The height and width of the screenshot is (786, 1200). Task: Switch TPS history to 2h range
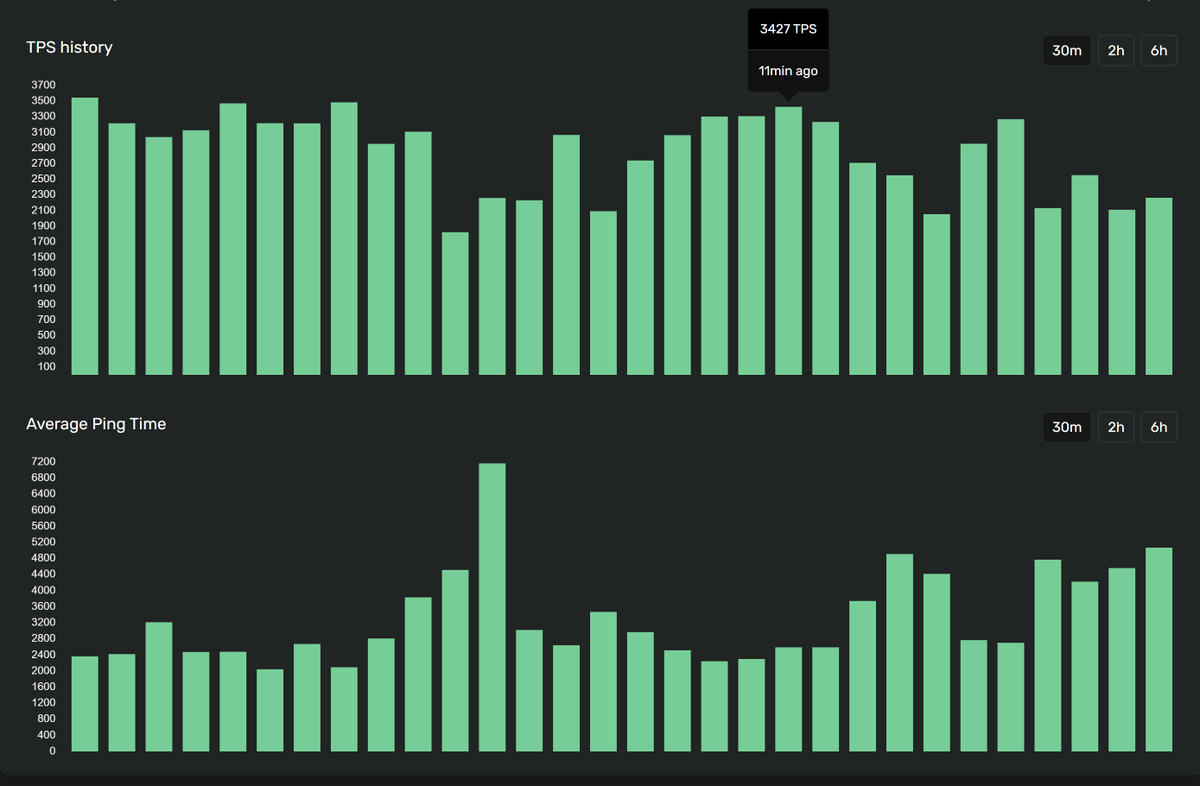(x=1116, y=51)
